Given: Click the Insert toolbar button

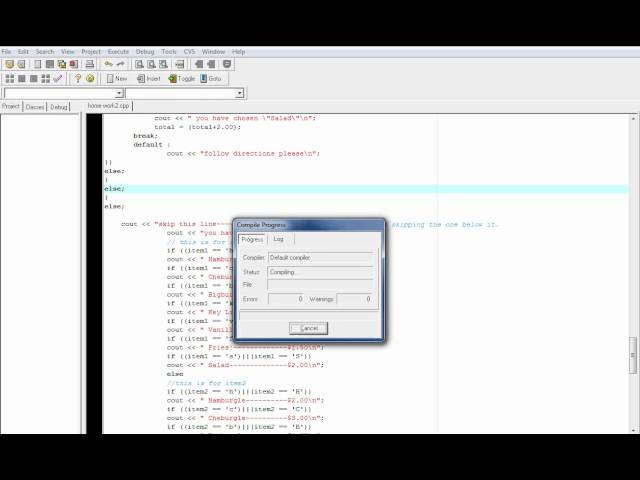Looking at the screenshot, I should tap(149, 78).
